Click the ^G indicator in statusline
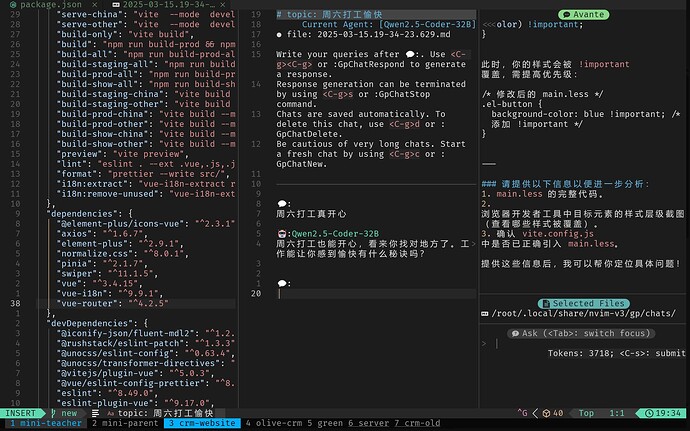 click(x=522, y=413)
